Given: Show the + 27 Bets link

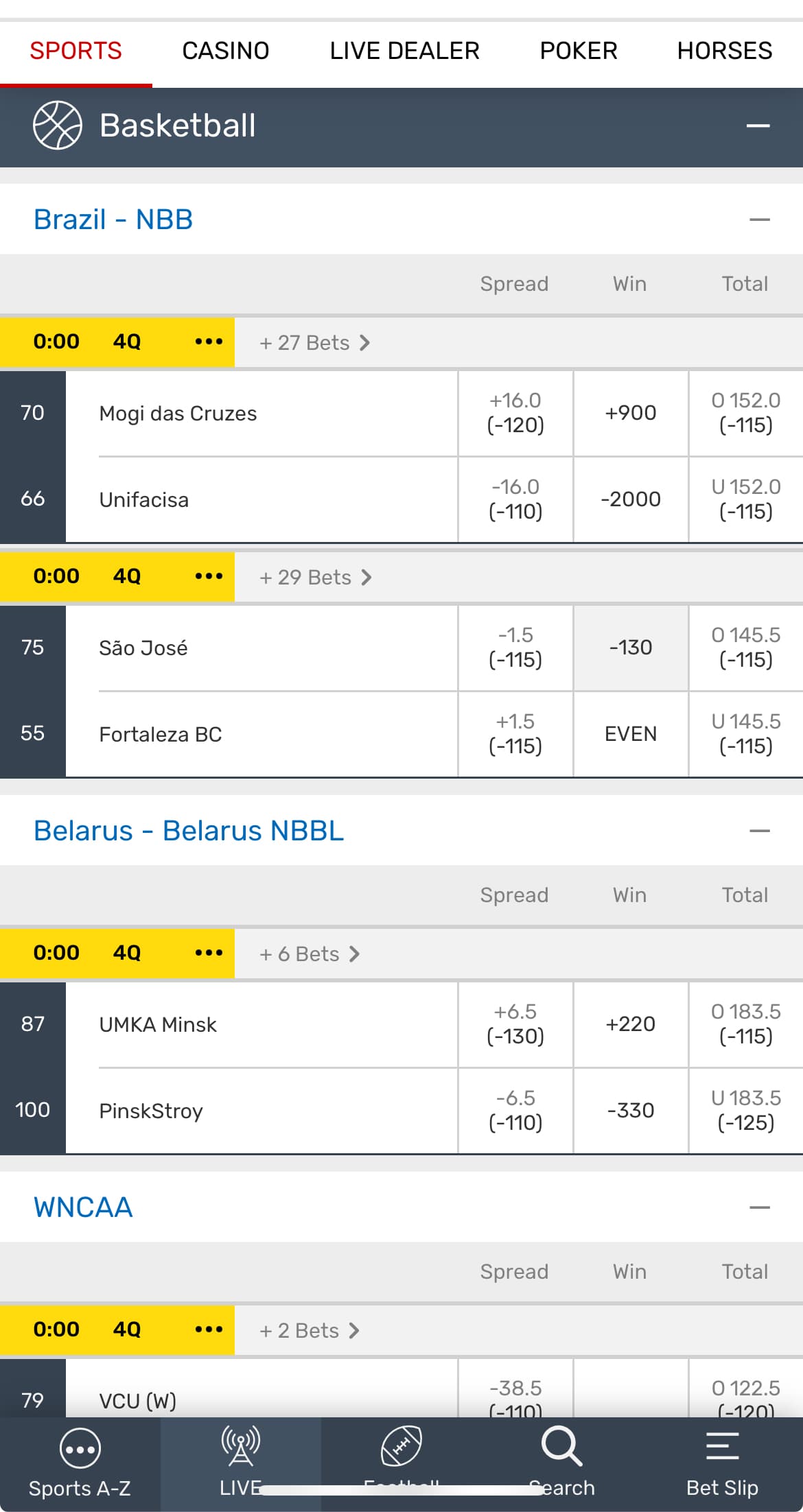Looking at the screenshot, I should [314, 343].
